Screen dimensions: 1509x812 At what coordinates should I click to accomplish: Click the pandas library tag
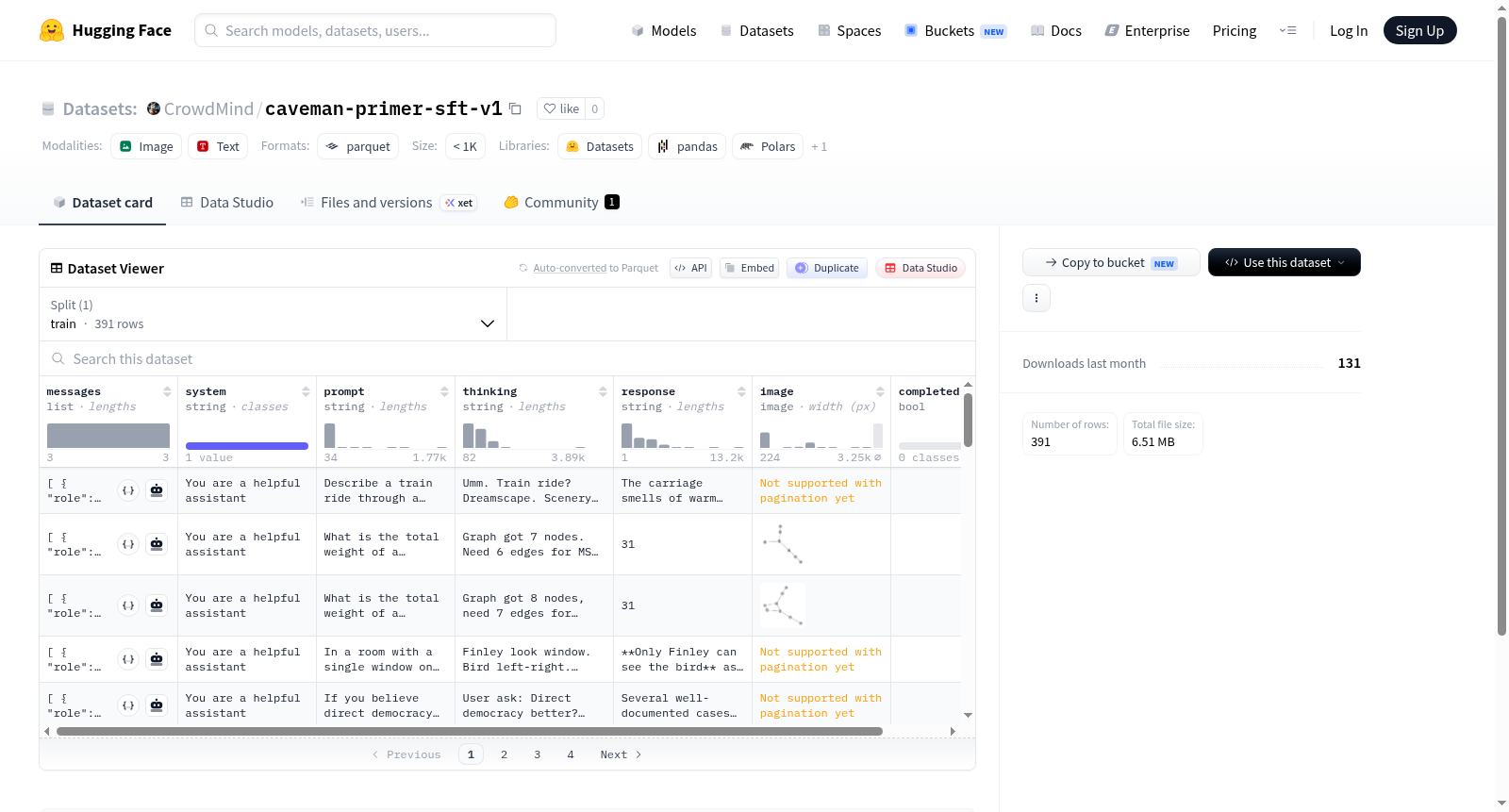tap(687, 146)
